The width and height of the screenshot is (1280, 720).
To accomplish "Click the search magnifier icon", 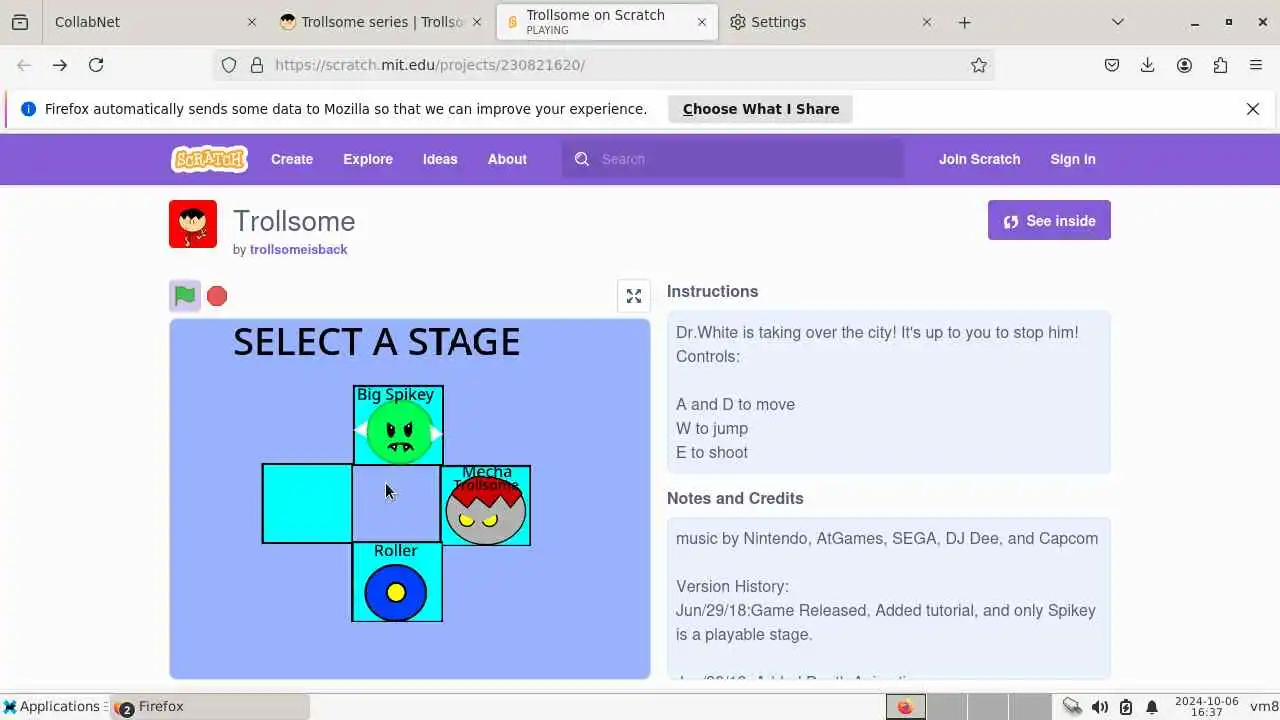I will point(582,159).
